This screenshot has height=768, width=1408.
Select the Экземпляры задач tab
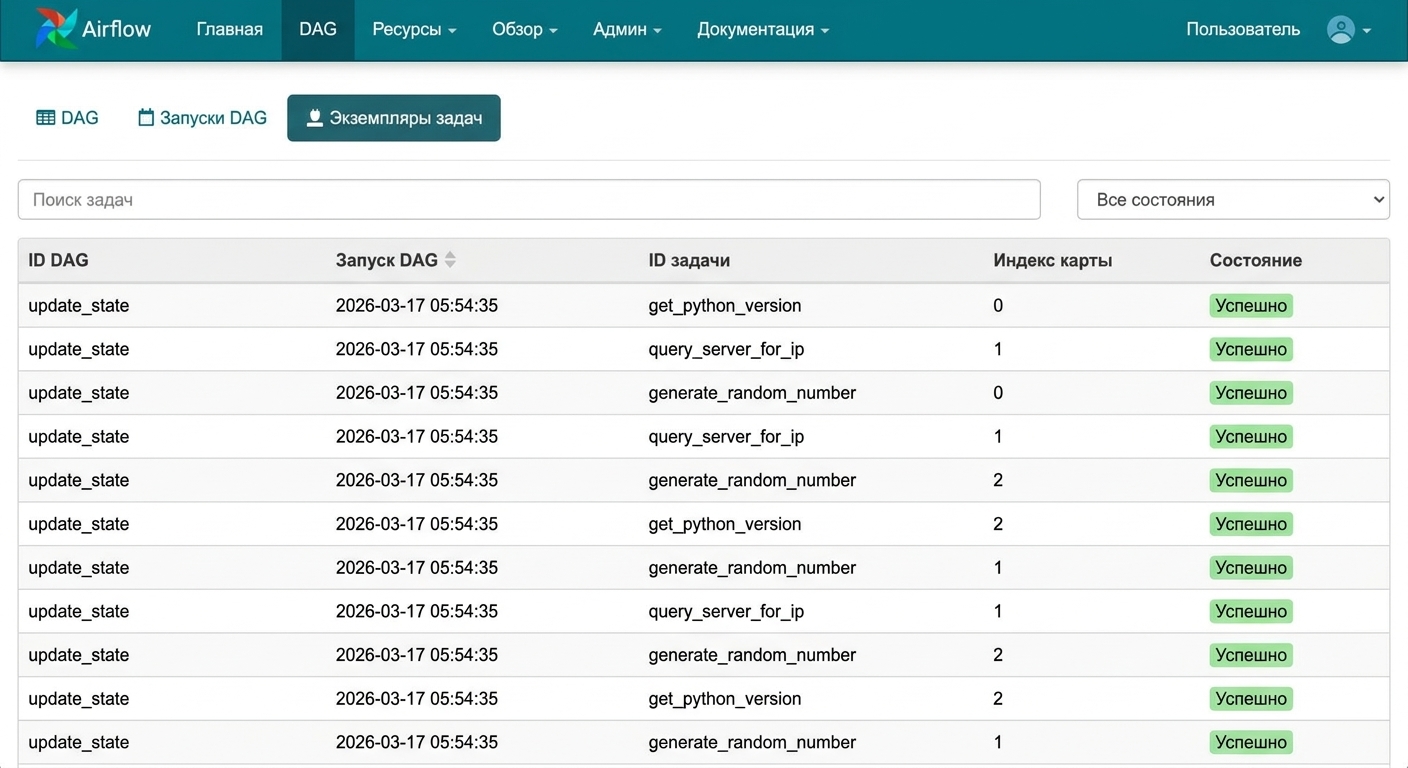tap(394, 118)
